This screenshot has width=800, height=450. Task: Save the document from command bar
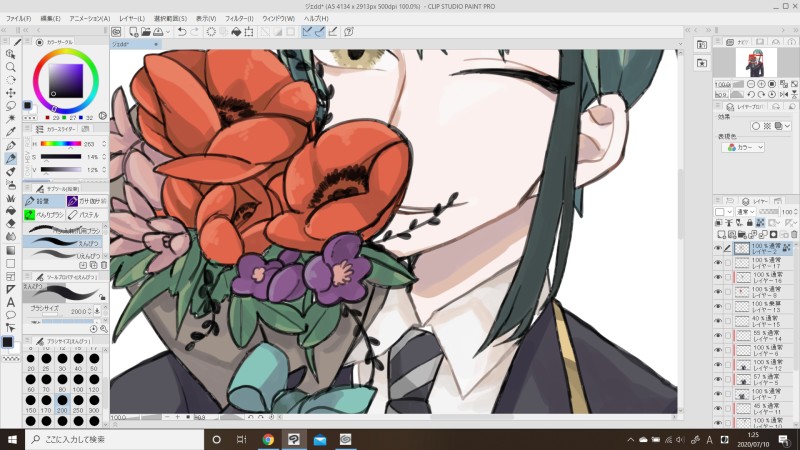tap(158, 32)
